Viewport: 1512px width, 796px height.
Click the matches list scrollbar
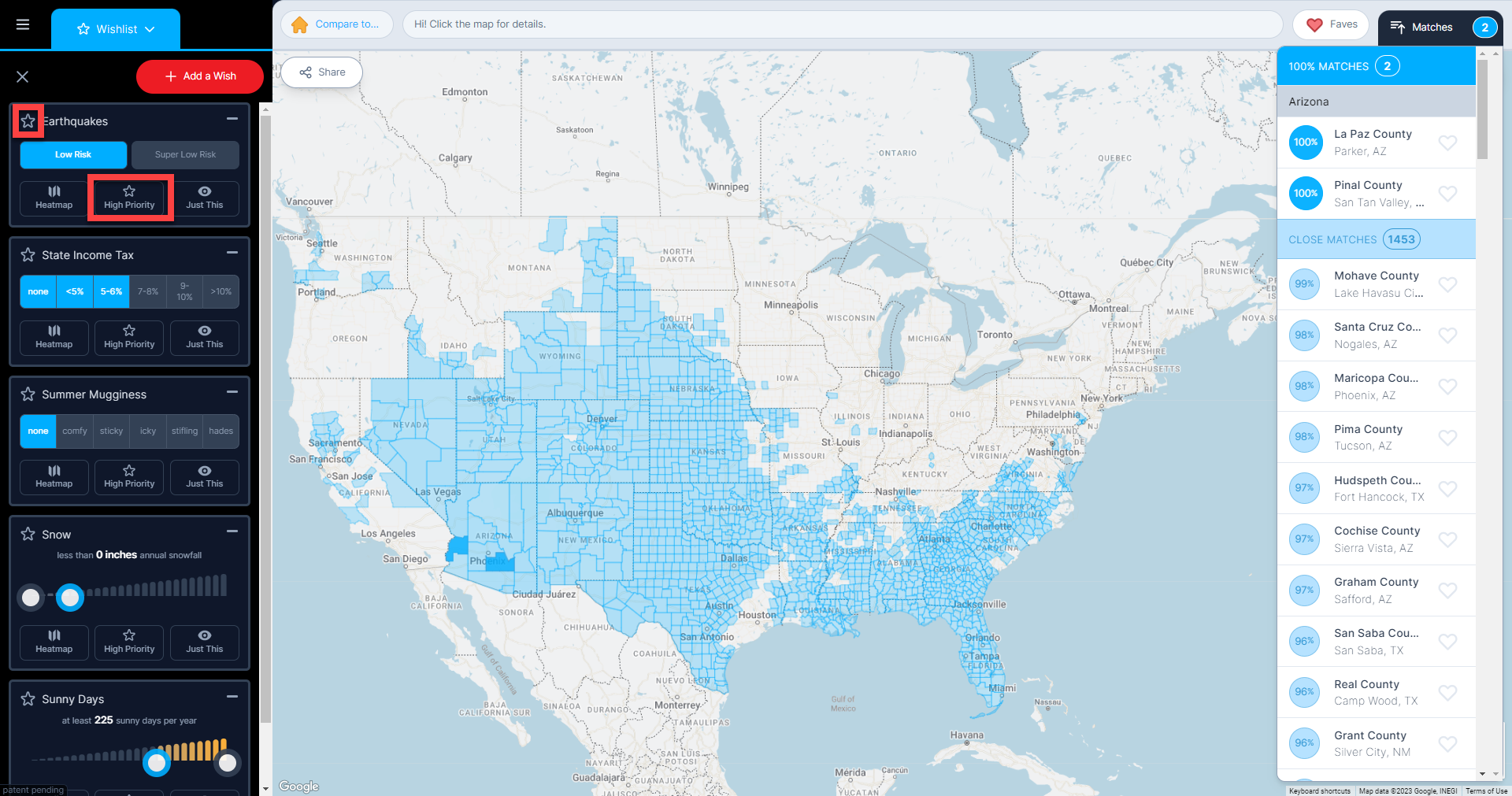(x=1483, y=109)
